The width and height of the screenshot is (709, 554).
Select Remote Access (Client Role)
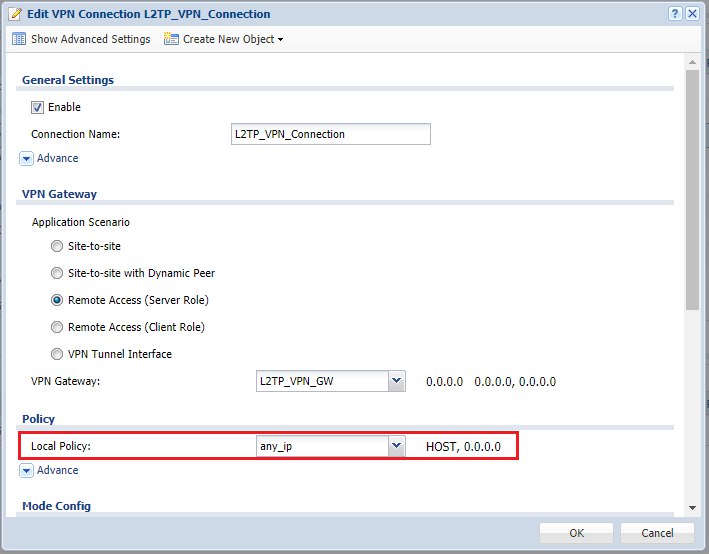(x=57, y=327)
